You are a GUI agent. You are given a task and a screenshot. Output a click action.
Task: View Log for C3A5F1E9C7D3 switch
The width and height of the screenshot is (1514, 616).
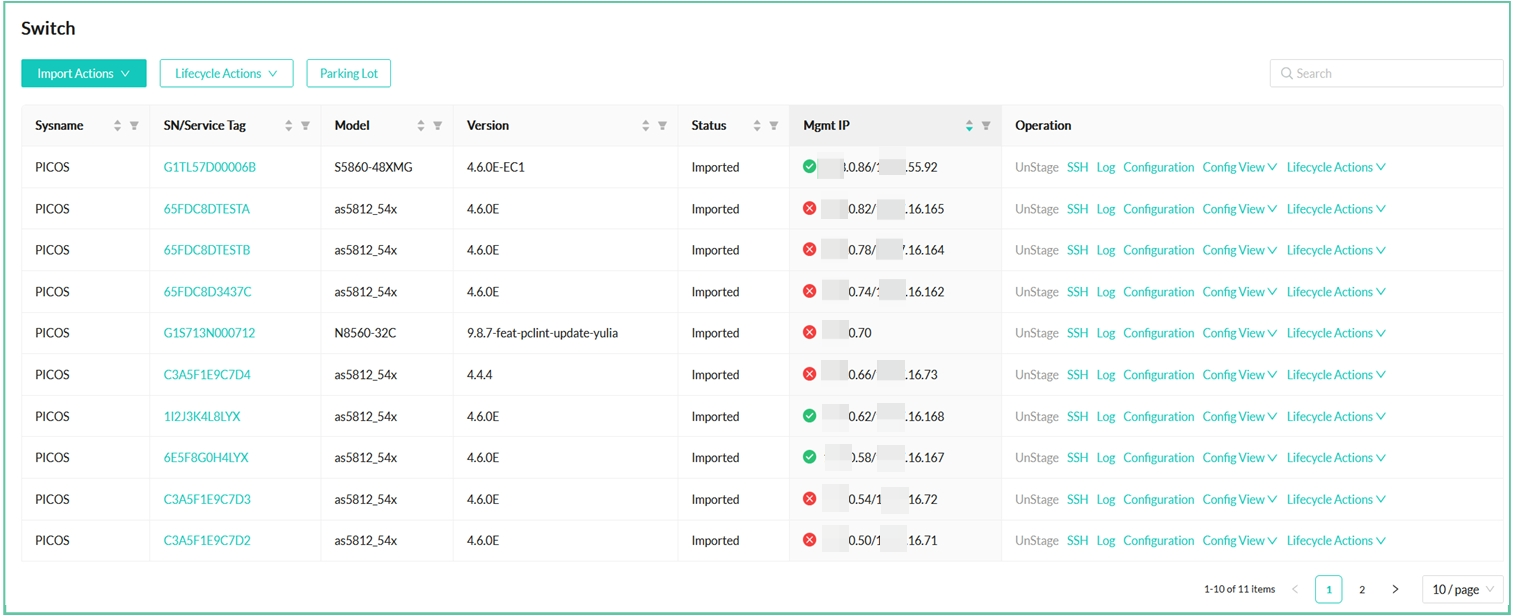pos(1106,499)
